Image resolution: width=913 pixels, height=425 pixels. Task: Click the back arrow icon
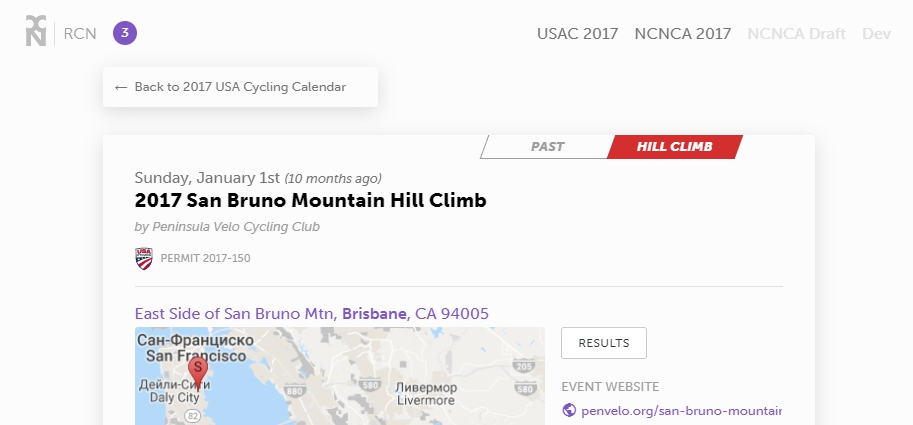click(121, 87)
